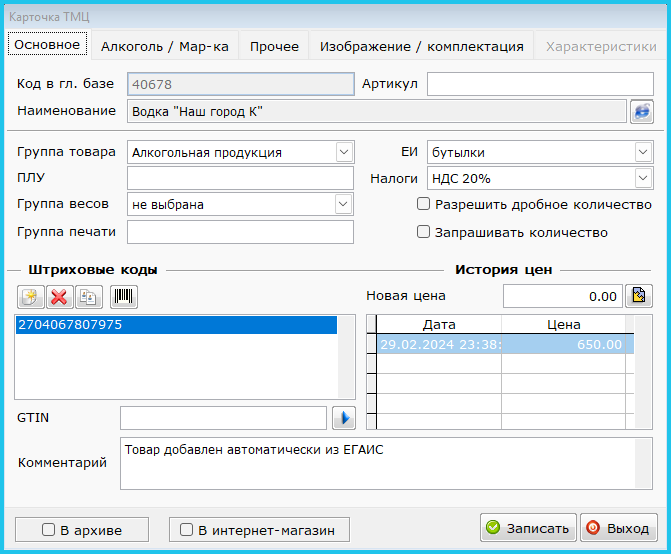Click the red X delete barcode icon

point(59,297)
